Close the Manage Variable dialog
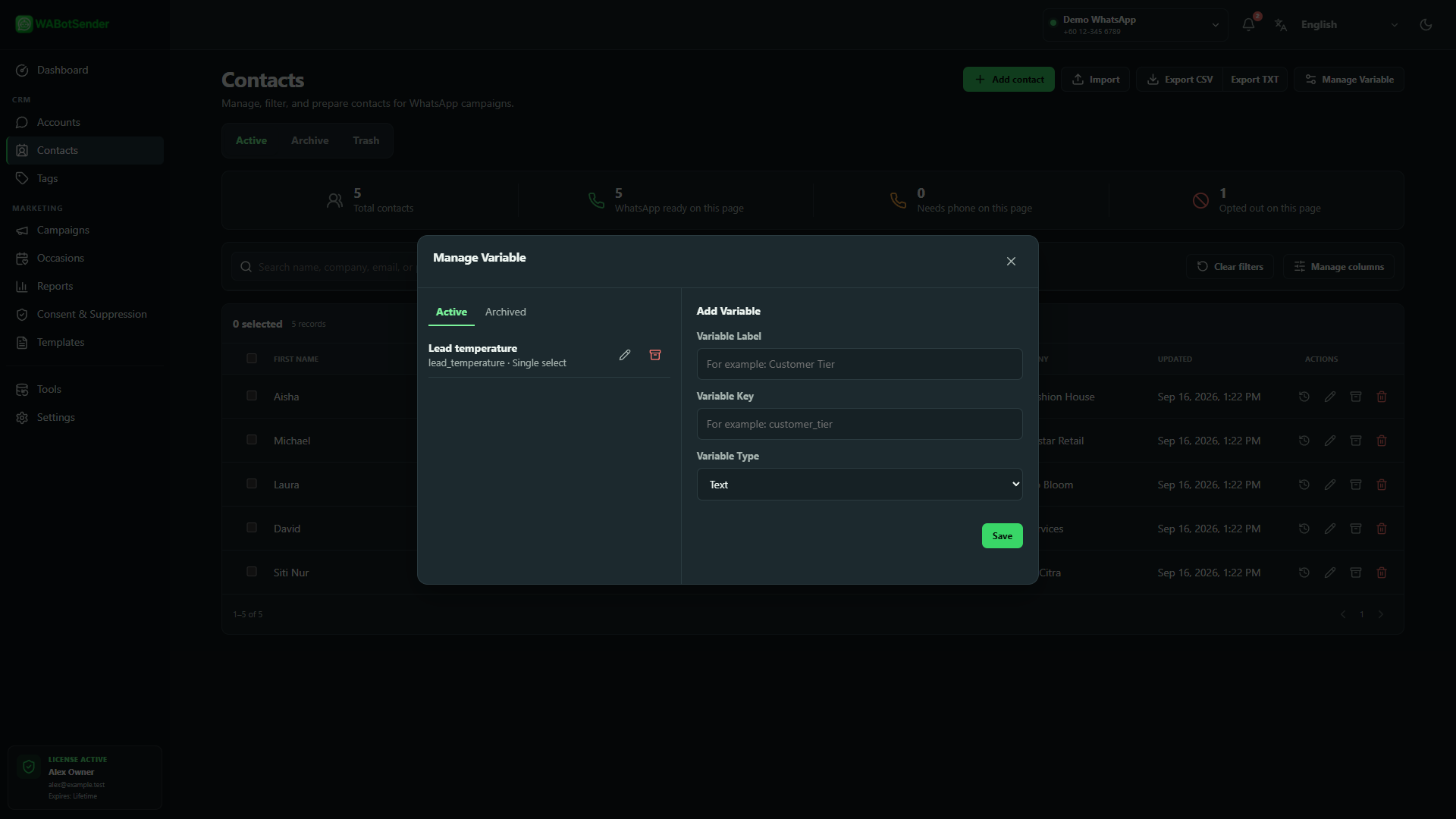The image size is (1456, 819). click(1011, 261)
